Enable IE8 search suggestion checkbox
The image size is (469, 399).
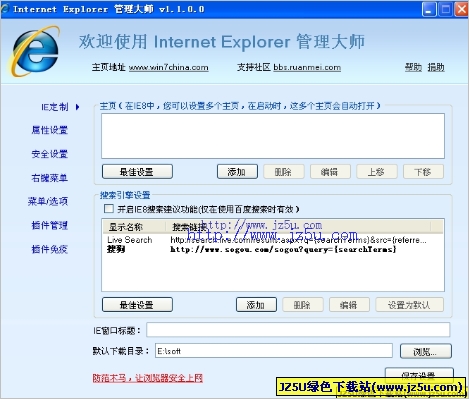[109, 209]
